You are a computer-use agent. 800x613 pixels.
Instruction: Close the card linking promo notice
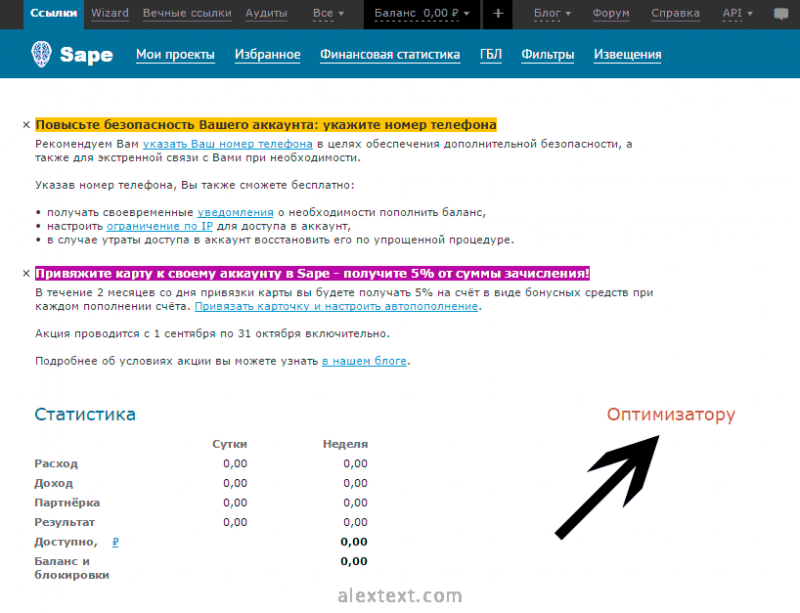[x=27, y=274]
